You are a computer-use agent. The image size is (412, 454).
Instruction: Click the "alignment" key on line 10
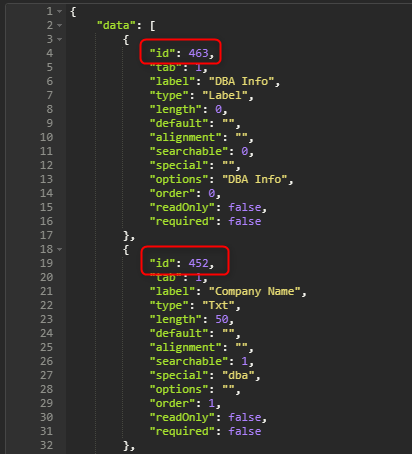point(185,137)
